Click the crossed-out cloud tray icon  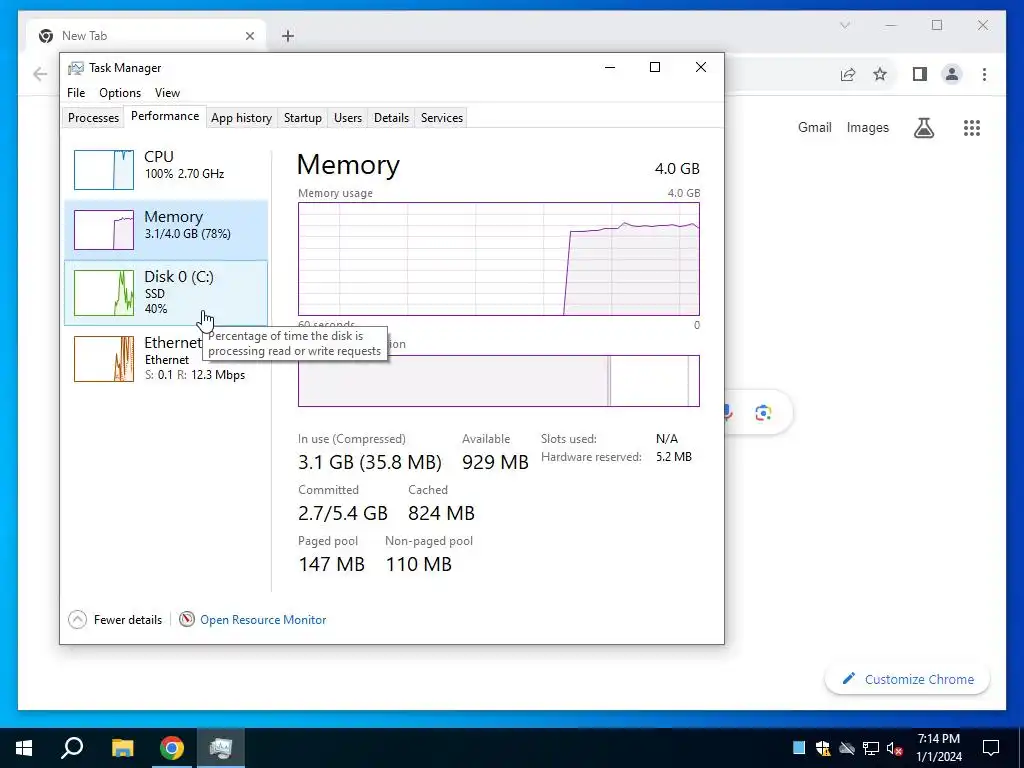(x=847, y=748)
